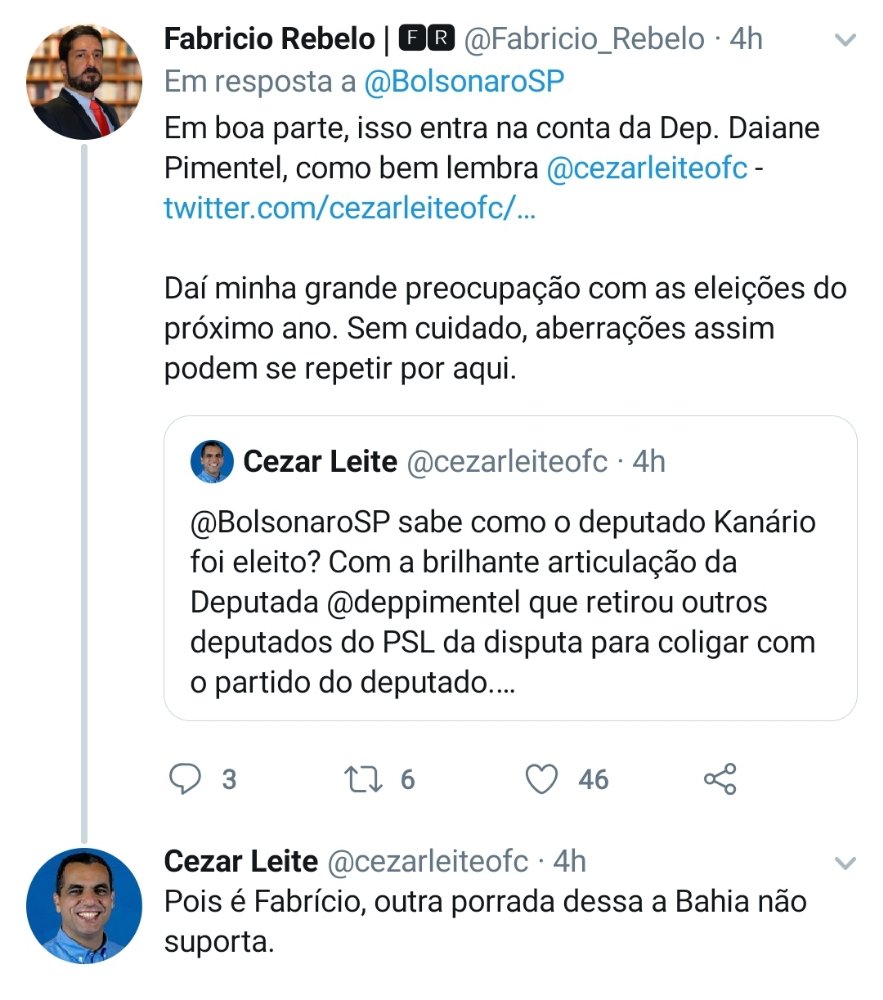Viewport: 883px width, 1000px height.
Task: Like Fabricio Rebelo's tweet
Action: [542, 779]
